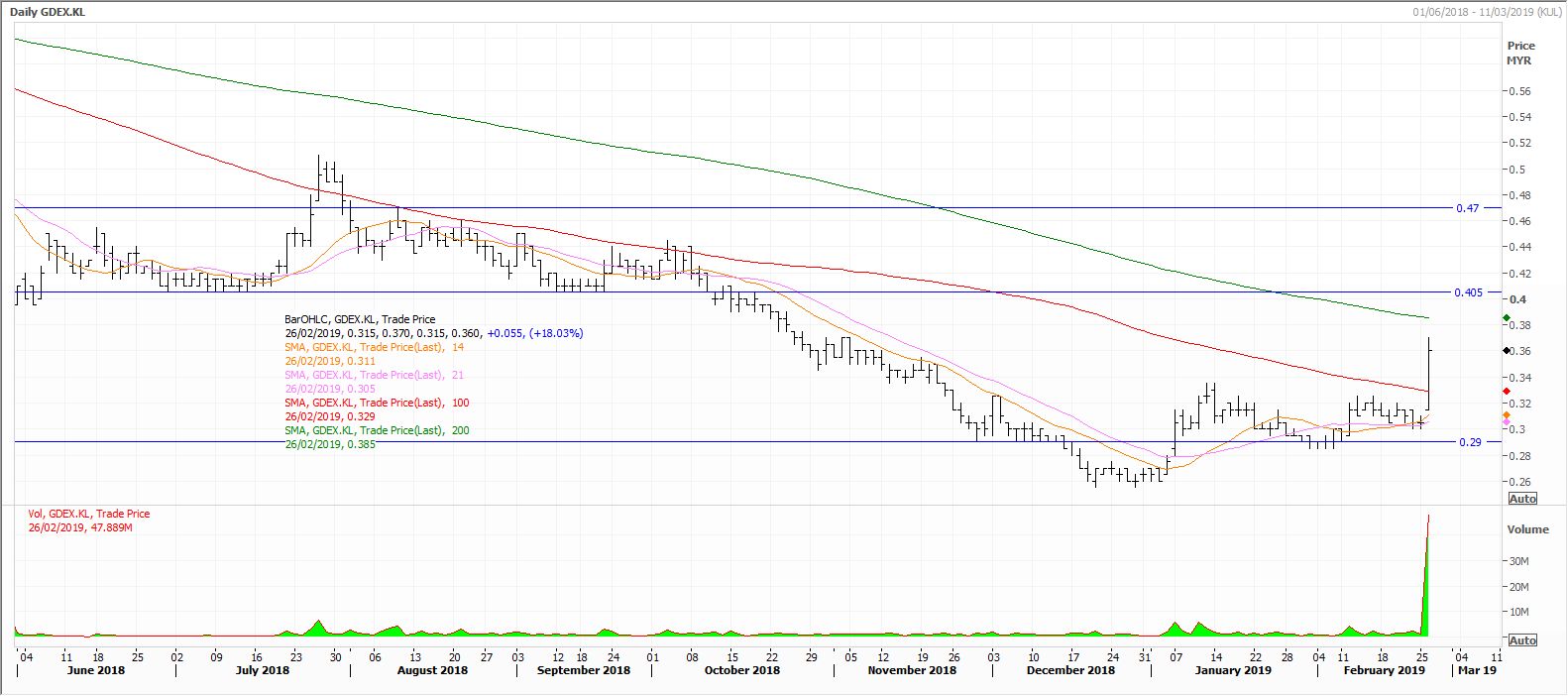Toggle Auto scaling on the volume axis

pyautogui.click(x=1522, y=640)
